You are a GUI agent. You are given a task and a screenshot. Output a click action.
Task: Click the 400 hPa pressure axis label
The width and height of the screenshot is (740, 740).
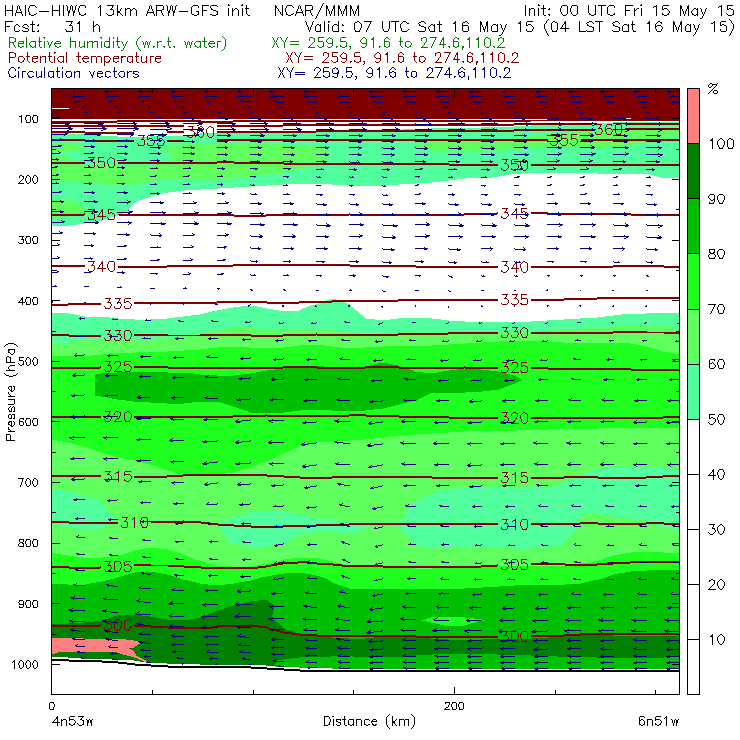pos(28,301)
